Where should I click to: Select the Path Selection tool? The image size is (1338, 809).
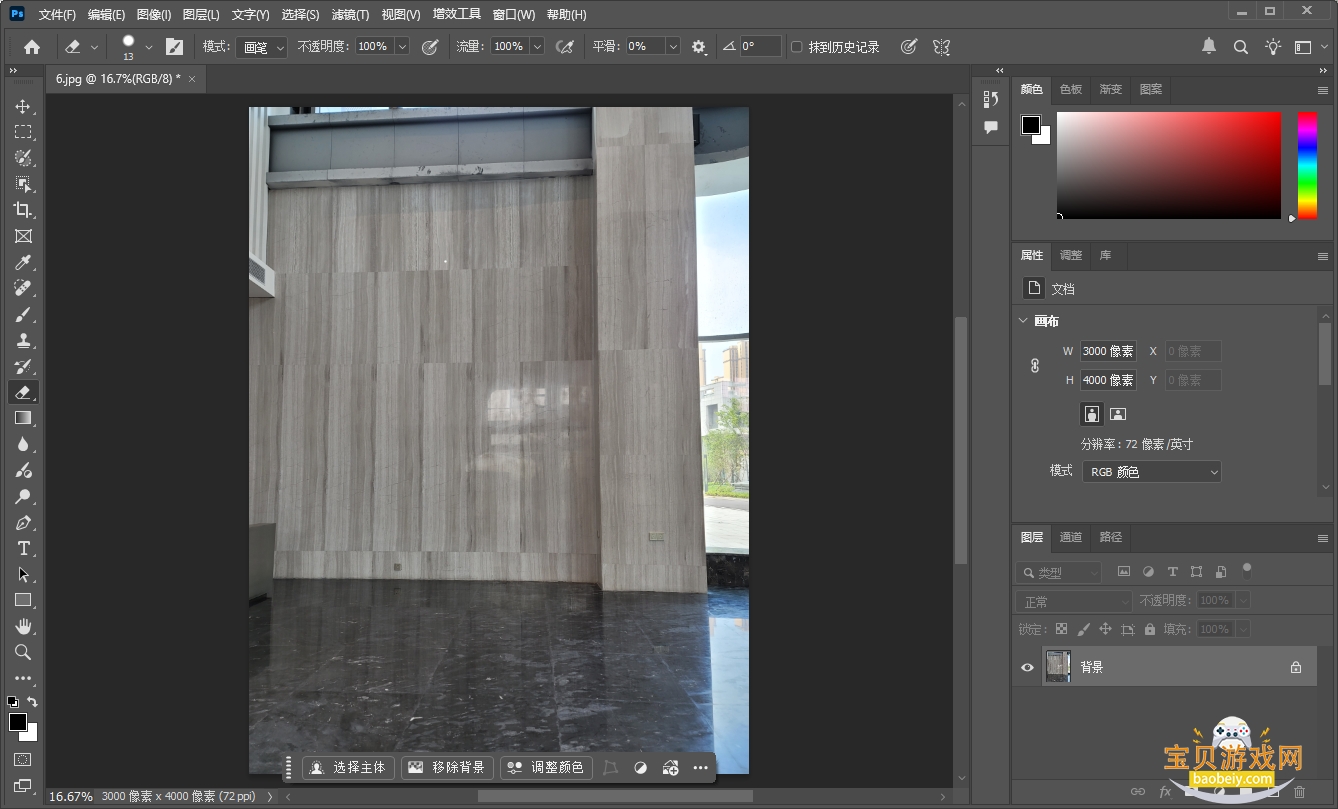point(23,574)
